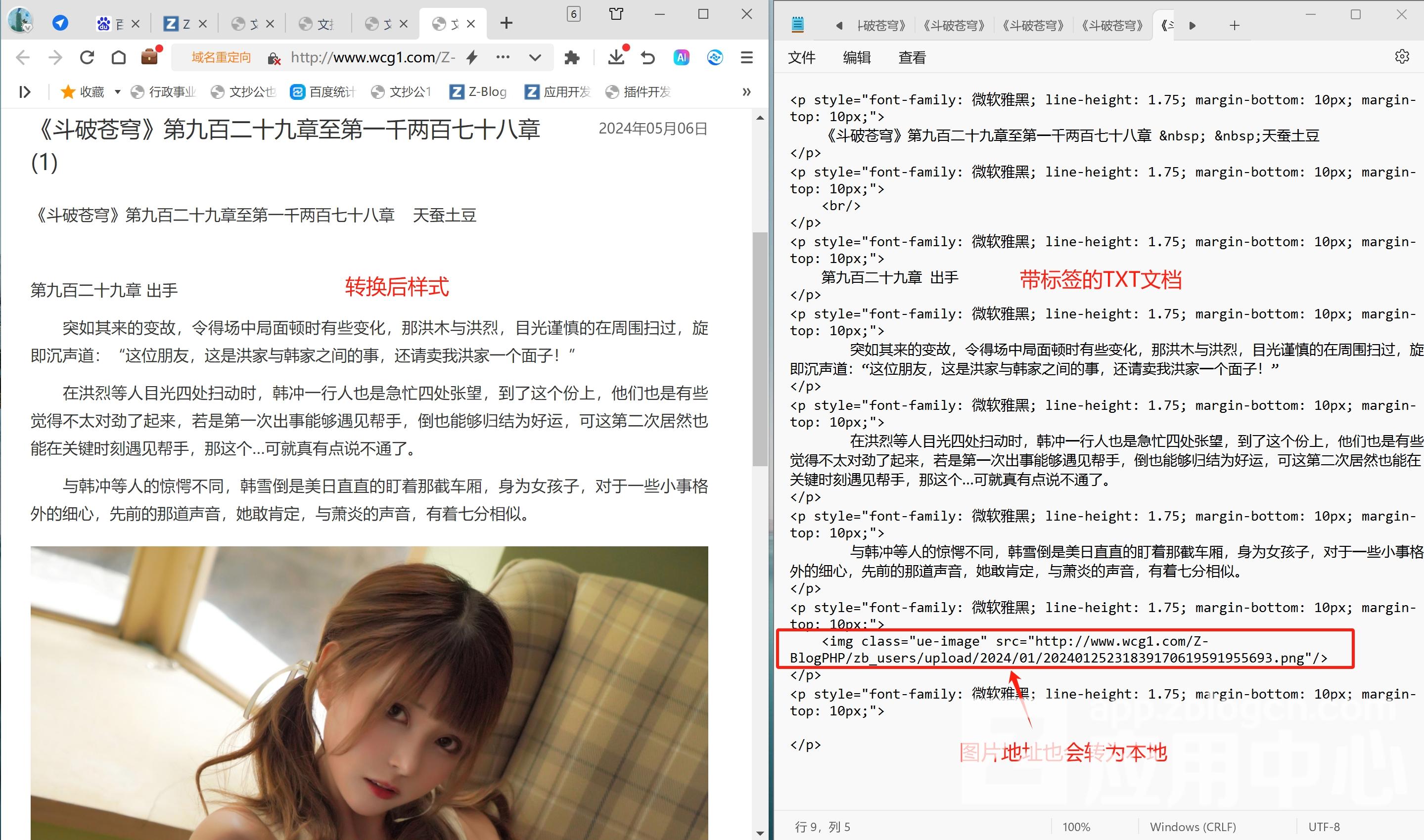Image resolution: width=1424 pixels, height=840 pixels.
Task: Click the 域名重定向 label in address bar
Action: pos(221,57)
